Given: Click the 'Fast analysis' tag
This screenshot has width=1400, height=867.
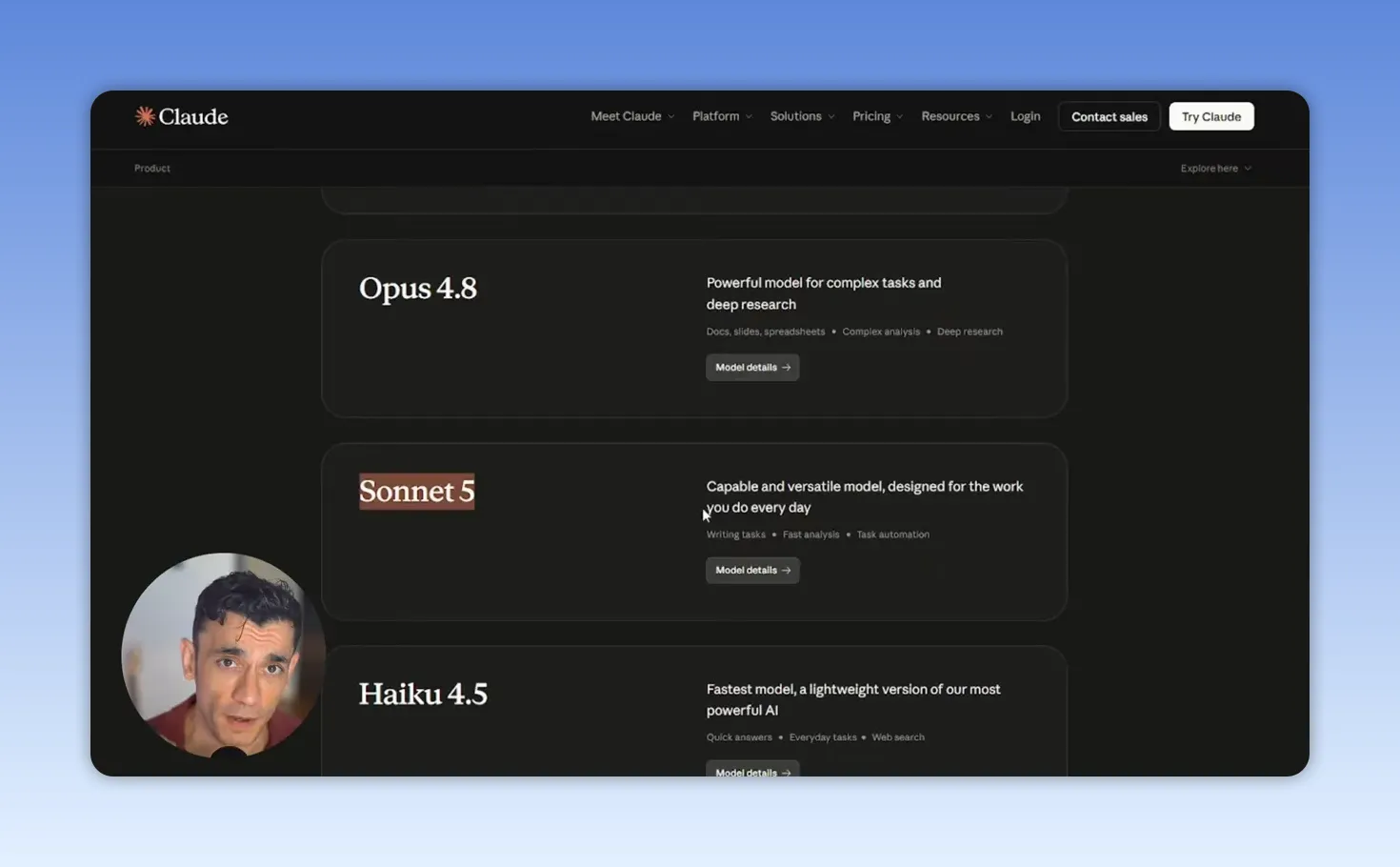Looking at the screenshot, I should click(x=811, y=534).
